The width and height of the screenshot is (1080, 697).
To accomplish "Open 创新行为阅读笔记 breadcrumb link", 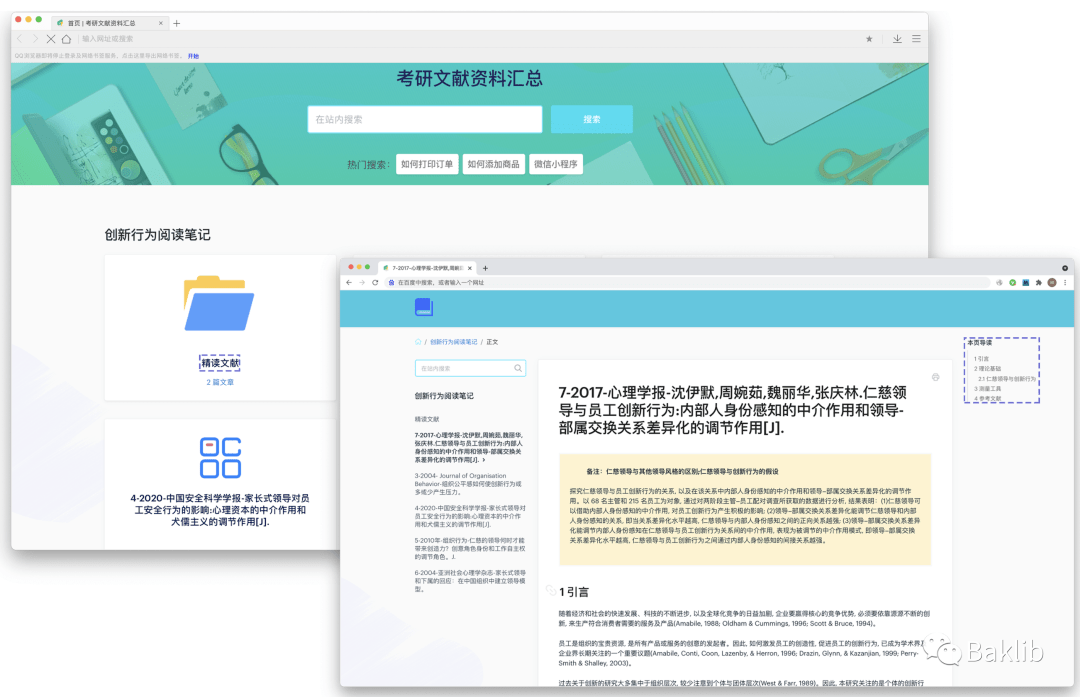I will (453, 342).
